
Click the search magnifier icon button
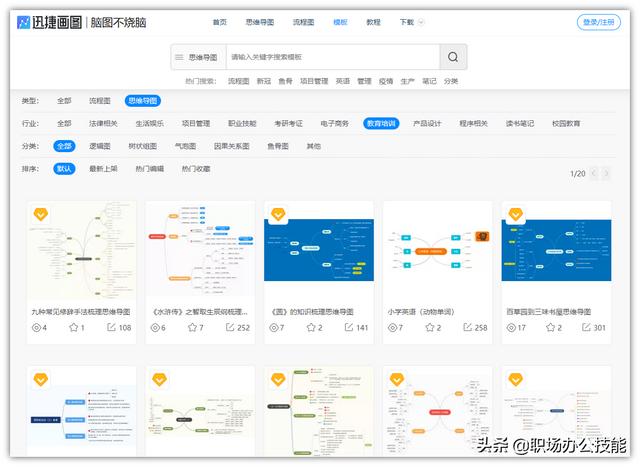[x=453, y=57]
